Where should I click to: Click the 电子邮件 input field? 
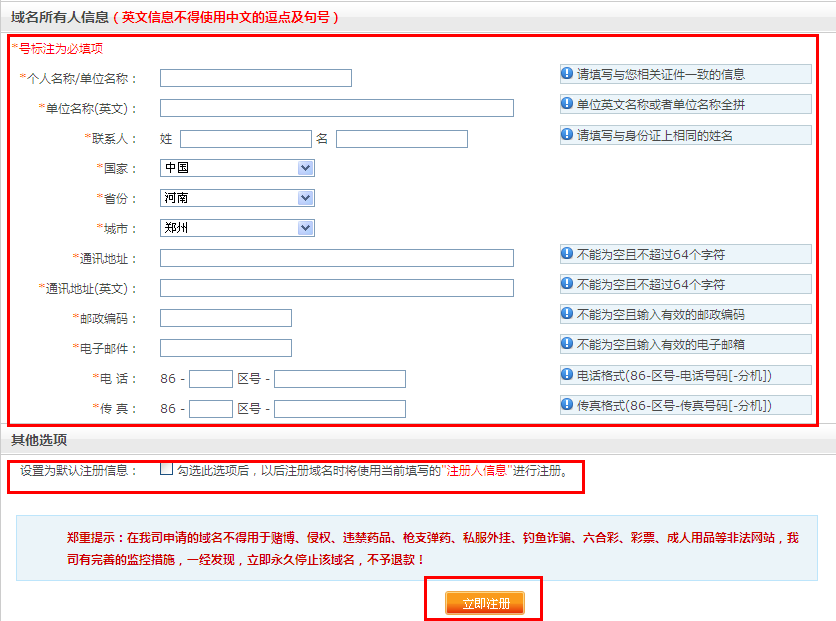point(226,348)
